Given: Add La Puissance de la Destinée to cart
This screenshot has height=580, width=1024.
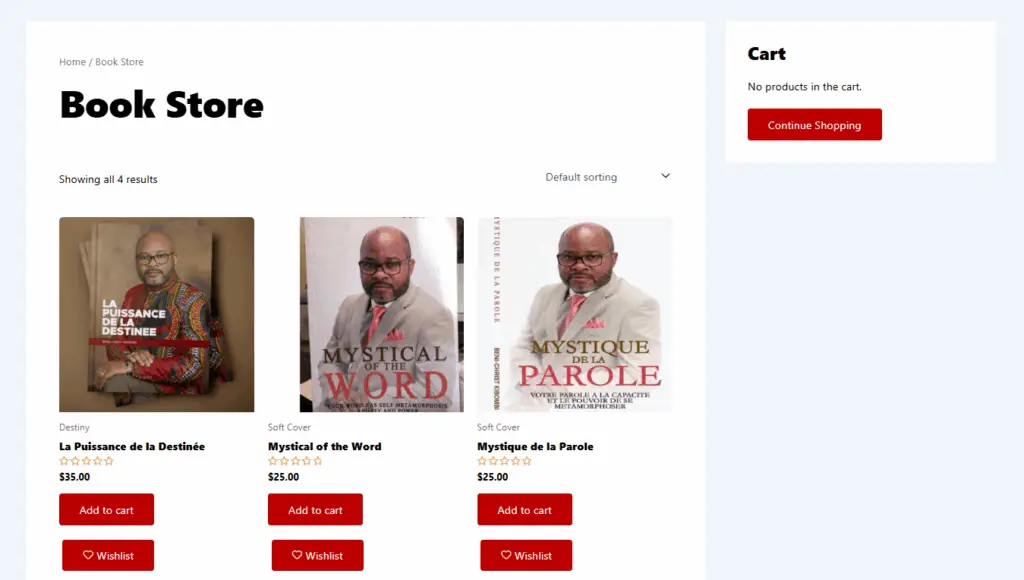Looking at the screenshot, I should pyautogui.click(x=106, y=509).
